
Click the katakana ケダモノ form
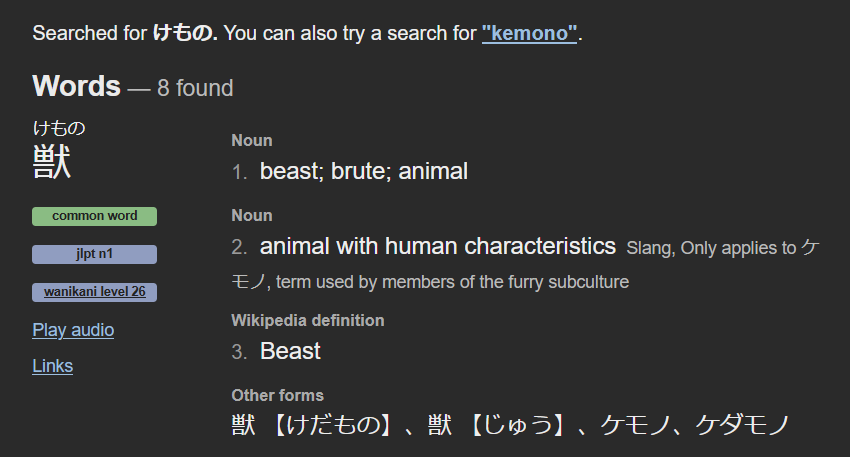[x=741, y=425]
